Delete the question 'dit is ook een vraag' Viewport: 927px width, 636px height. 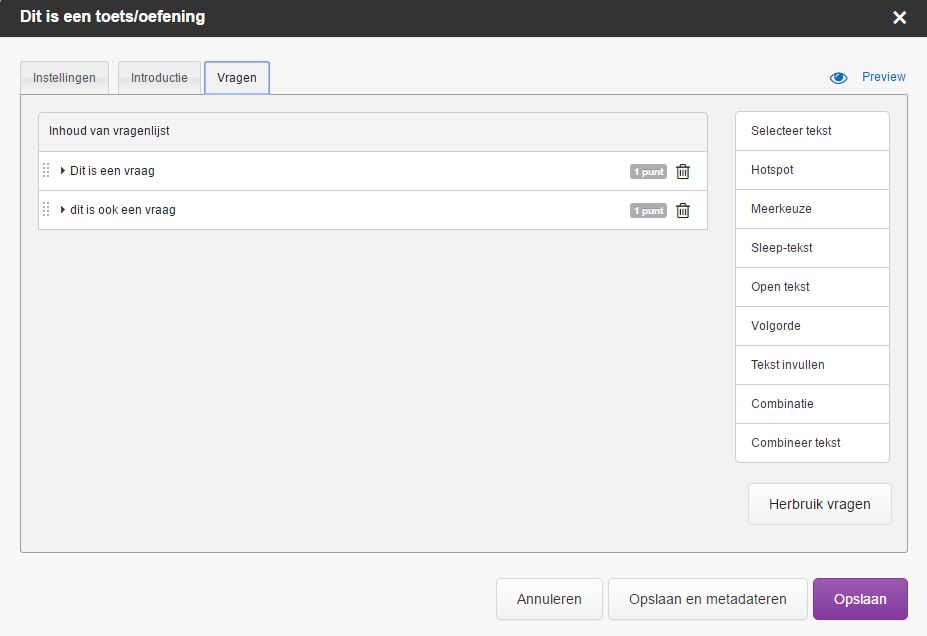[x=683, y=210]
